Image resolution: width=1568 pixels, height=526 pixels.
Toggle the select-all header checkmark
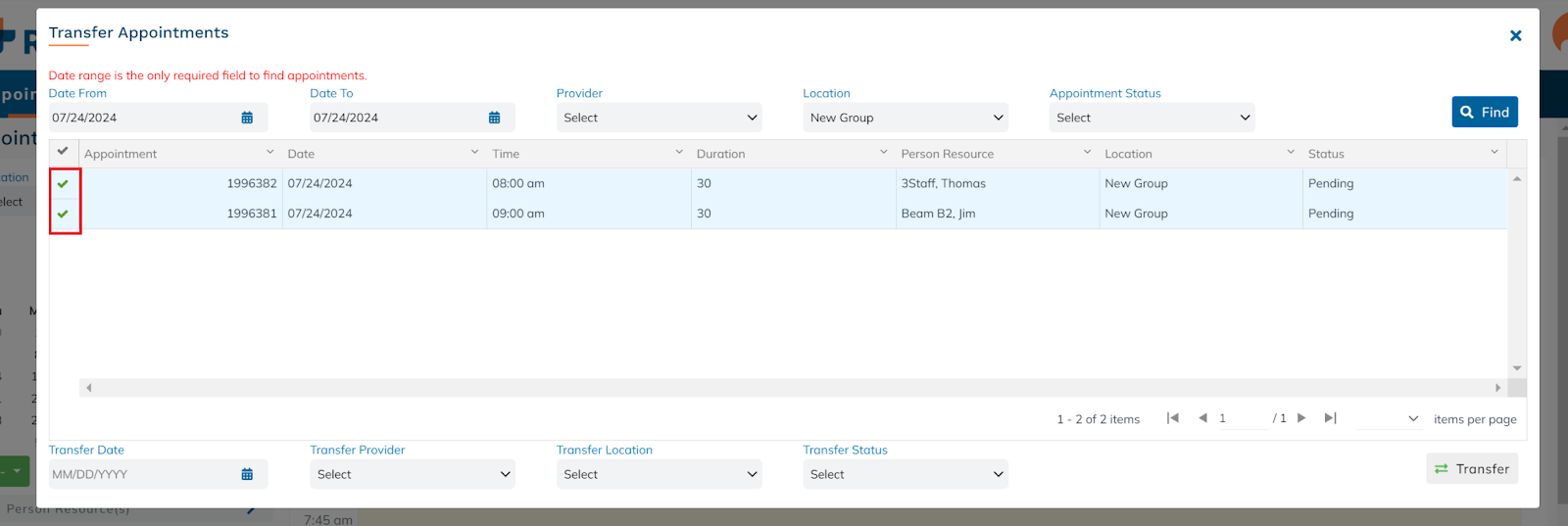pyautogui.click(x=63, y=152)
